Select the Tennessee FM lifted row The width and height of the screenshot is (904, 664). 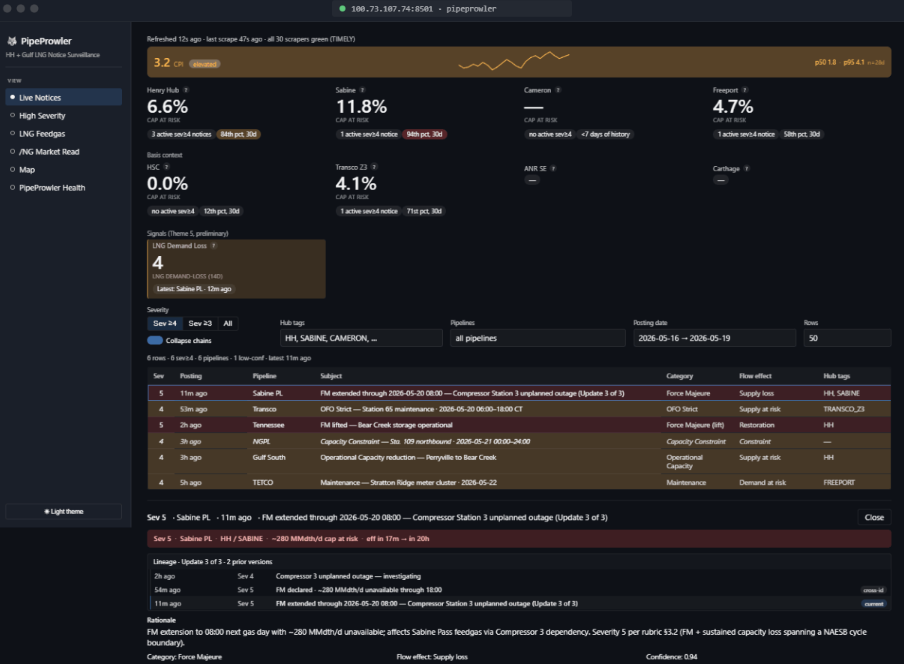click(x=519, y=425)
